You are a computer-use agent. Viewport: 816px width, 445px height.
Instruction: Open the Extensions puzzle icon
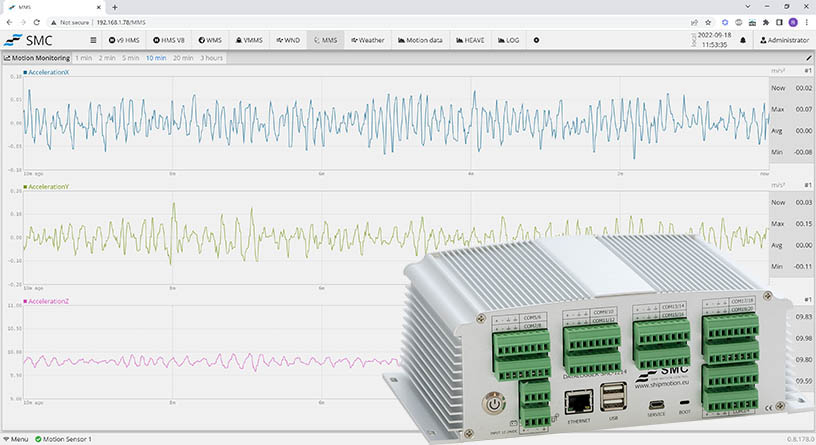pyautogui.click(x=766, y=22)
